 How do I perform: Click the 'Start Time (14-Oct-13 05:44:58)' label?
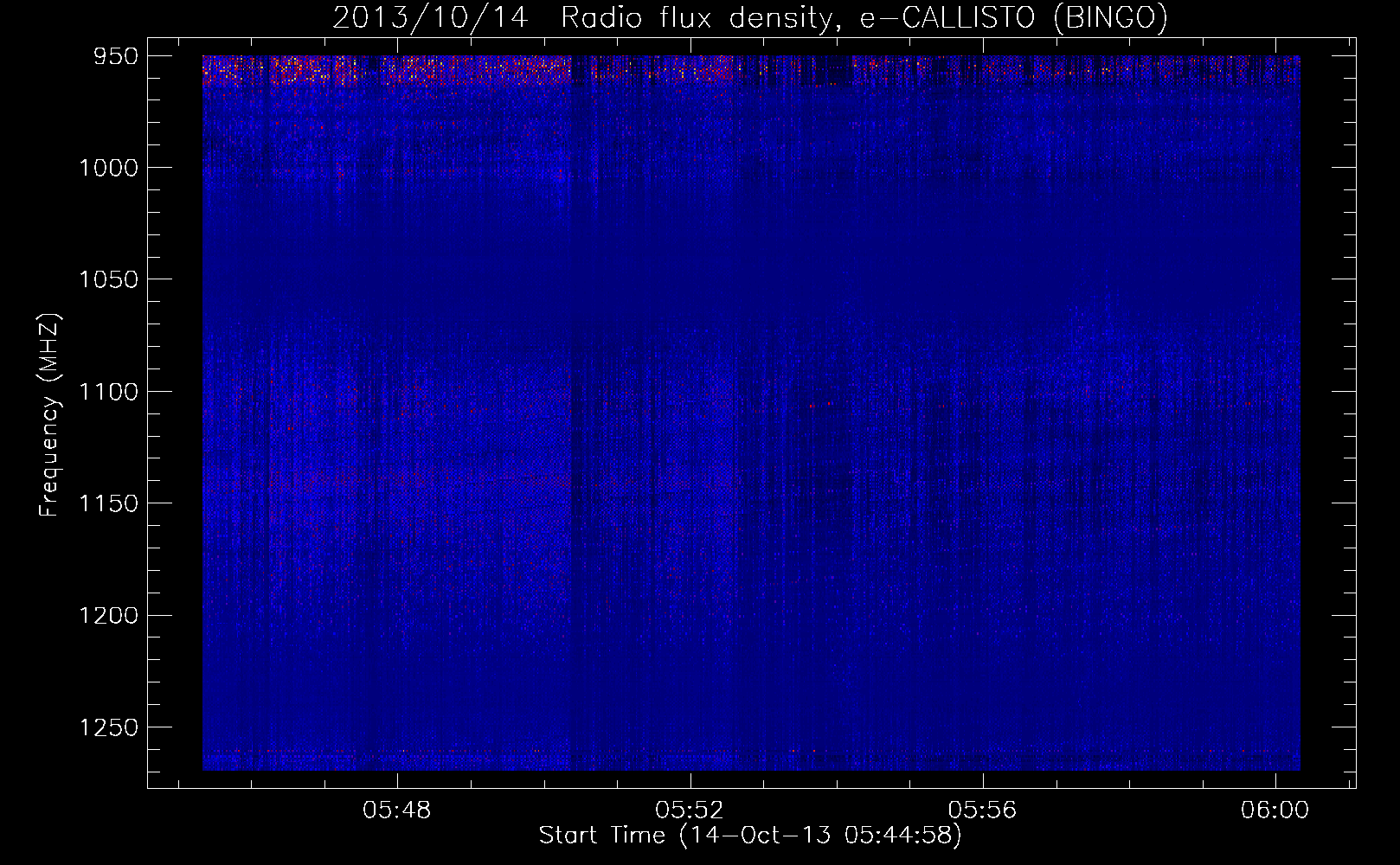pyautogui.click(x=750, y=836)
